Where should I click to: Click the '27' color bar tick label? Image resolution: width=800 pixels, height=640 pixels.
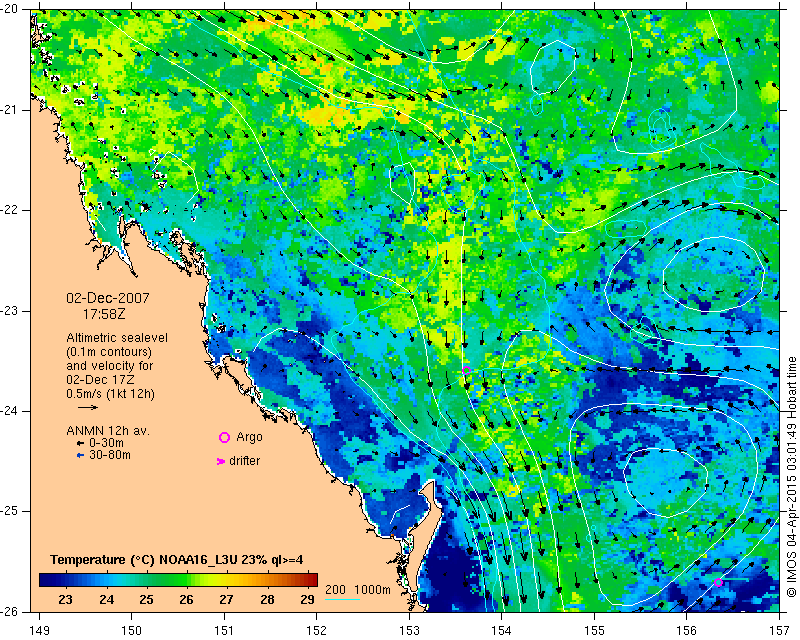pyautogui.click(x=227, y=600)
